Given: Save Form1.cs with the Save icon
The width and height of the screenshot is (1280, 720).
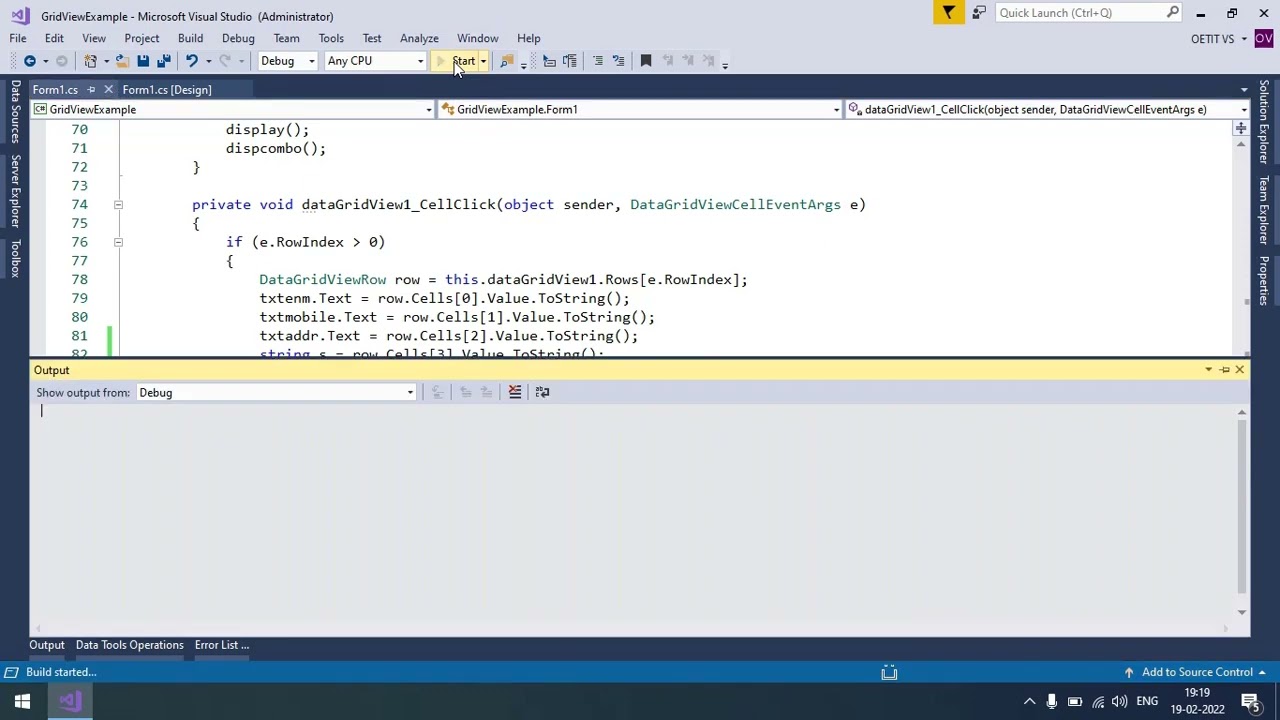Looking at the screenshot, I should click(x=143, y=61).
